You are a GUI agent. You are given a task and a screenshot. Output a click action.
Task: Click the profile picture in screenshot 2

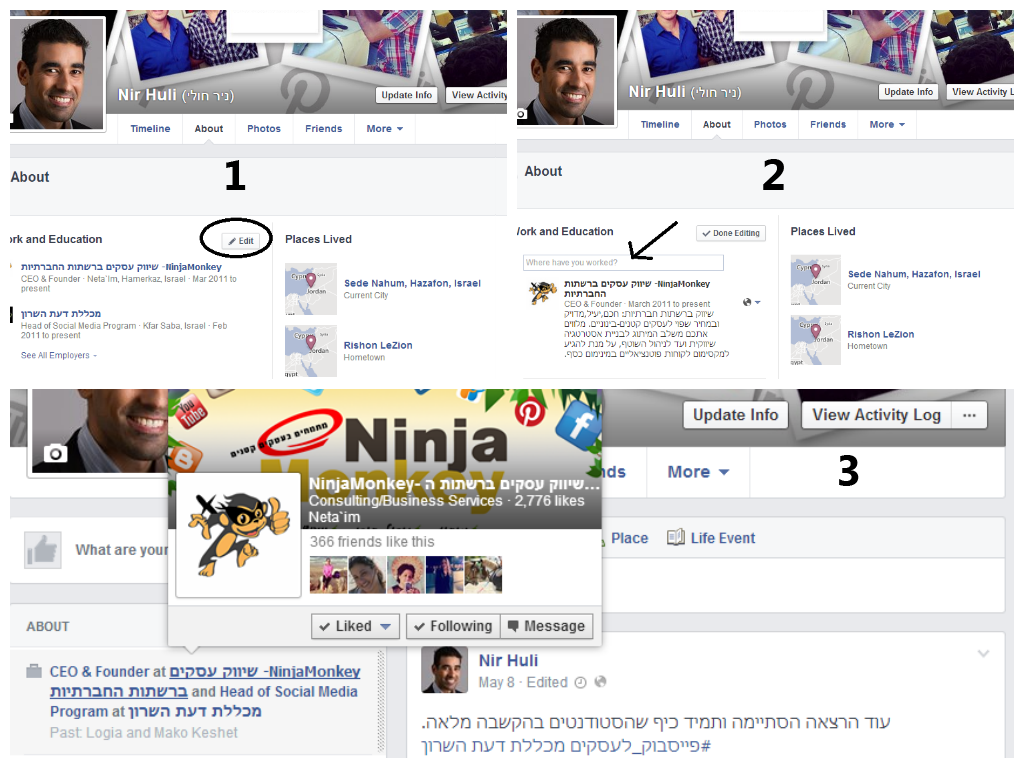click(x=566, y=70)
